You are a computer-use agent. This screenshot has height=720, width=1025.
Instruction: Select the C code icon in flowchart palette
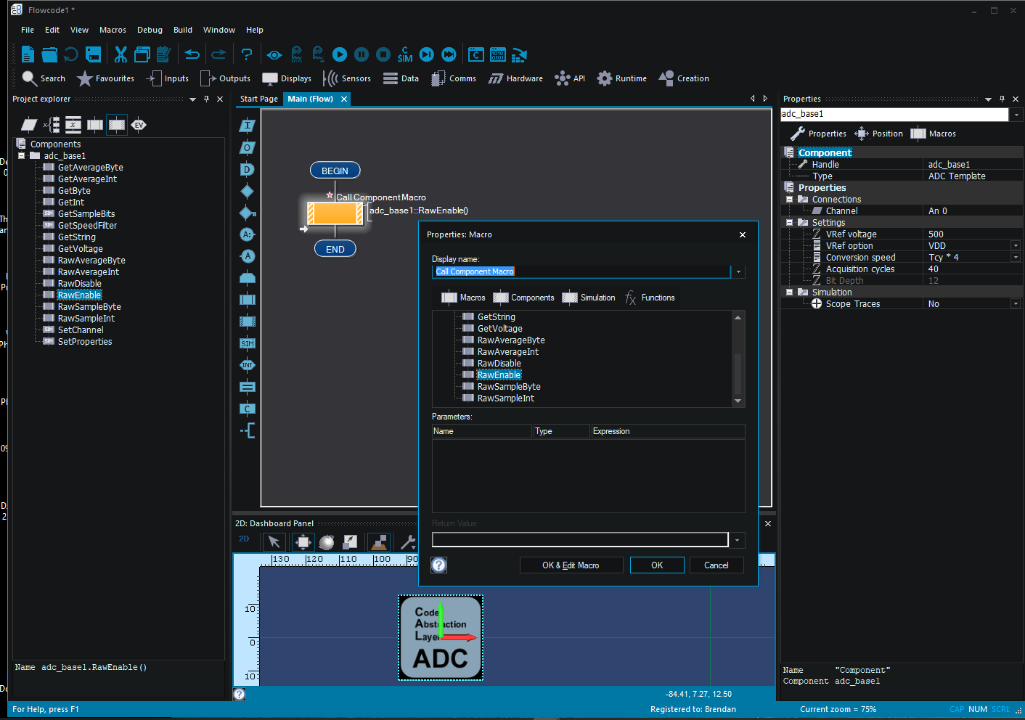[247, 409]
